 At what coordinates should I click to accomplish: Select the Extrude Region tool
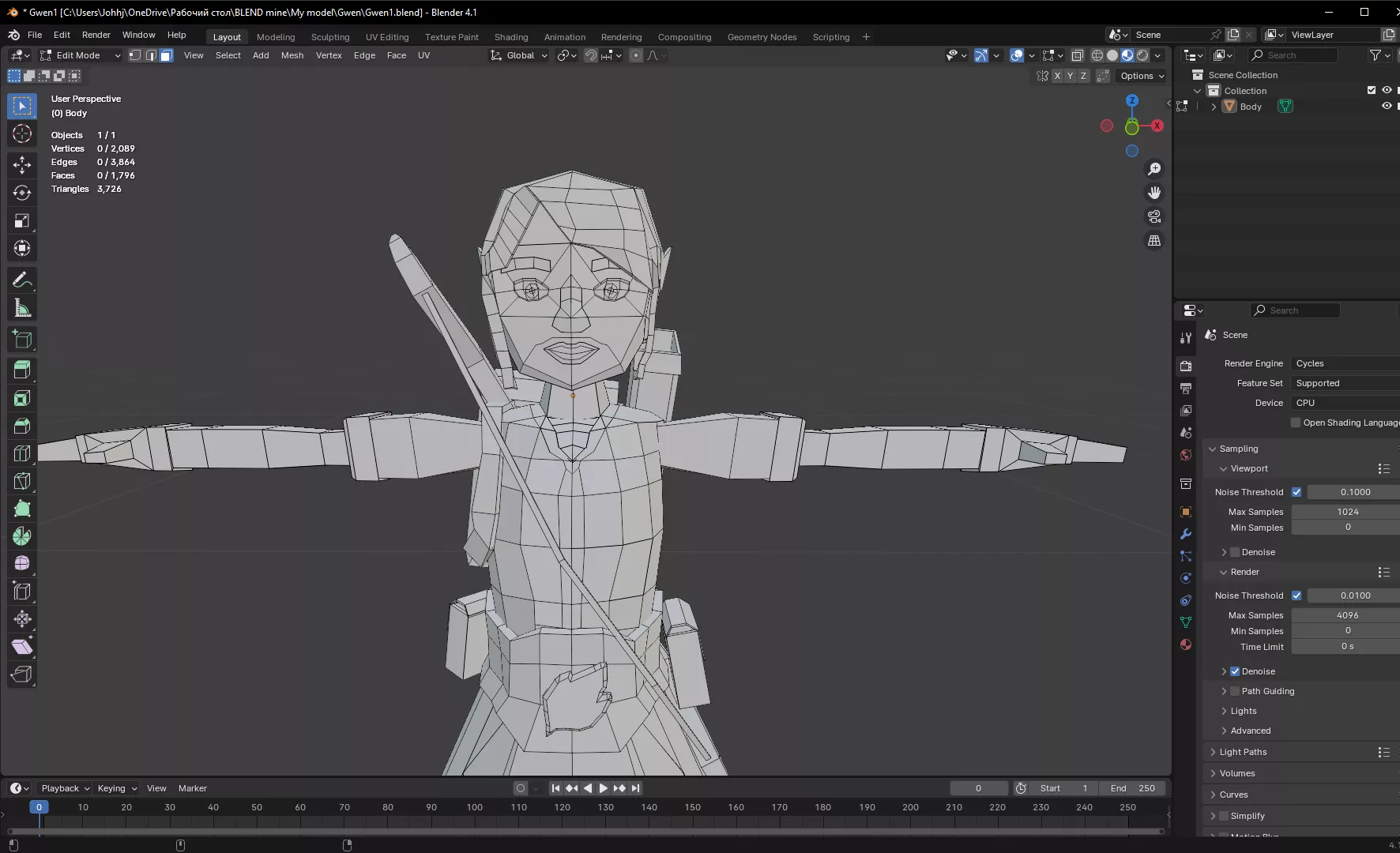22,370
